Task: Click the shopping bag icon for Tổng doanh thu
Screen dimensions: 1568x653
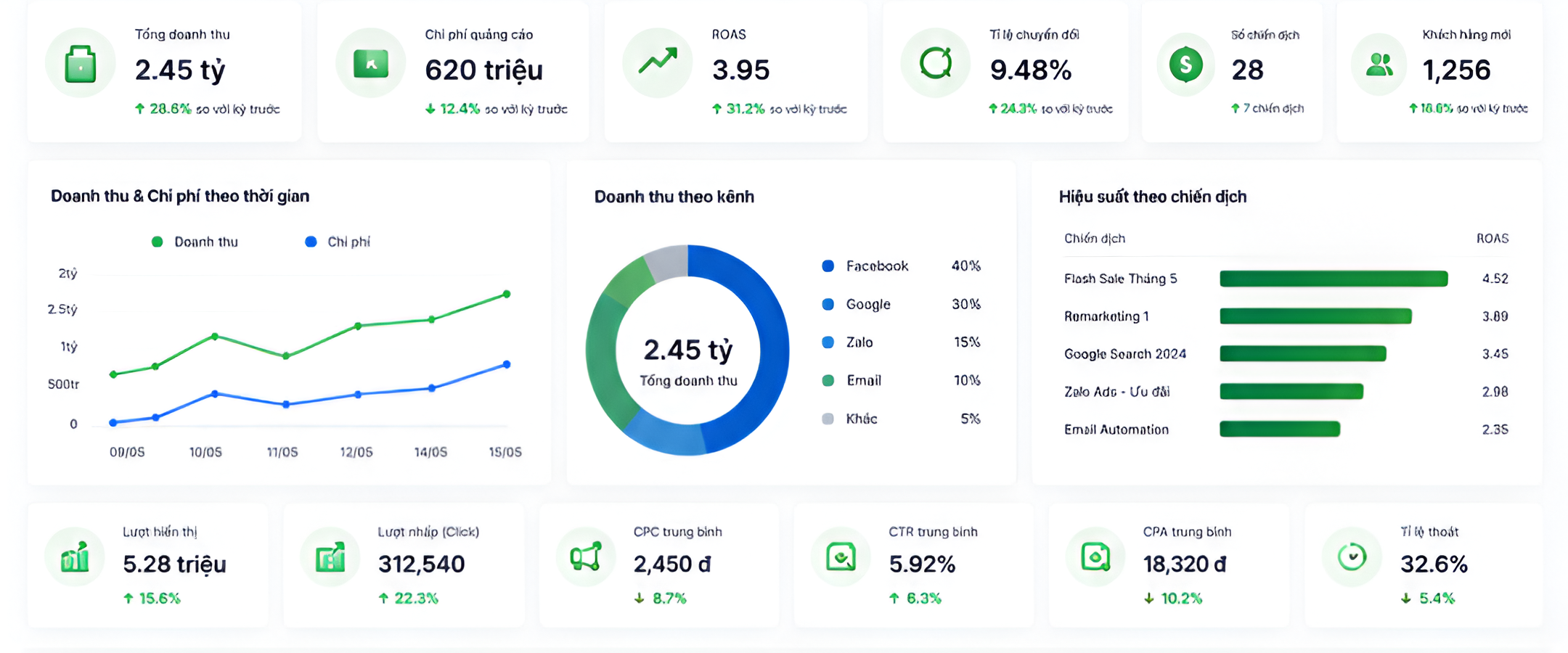Action: click(81, 64)
